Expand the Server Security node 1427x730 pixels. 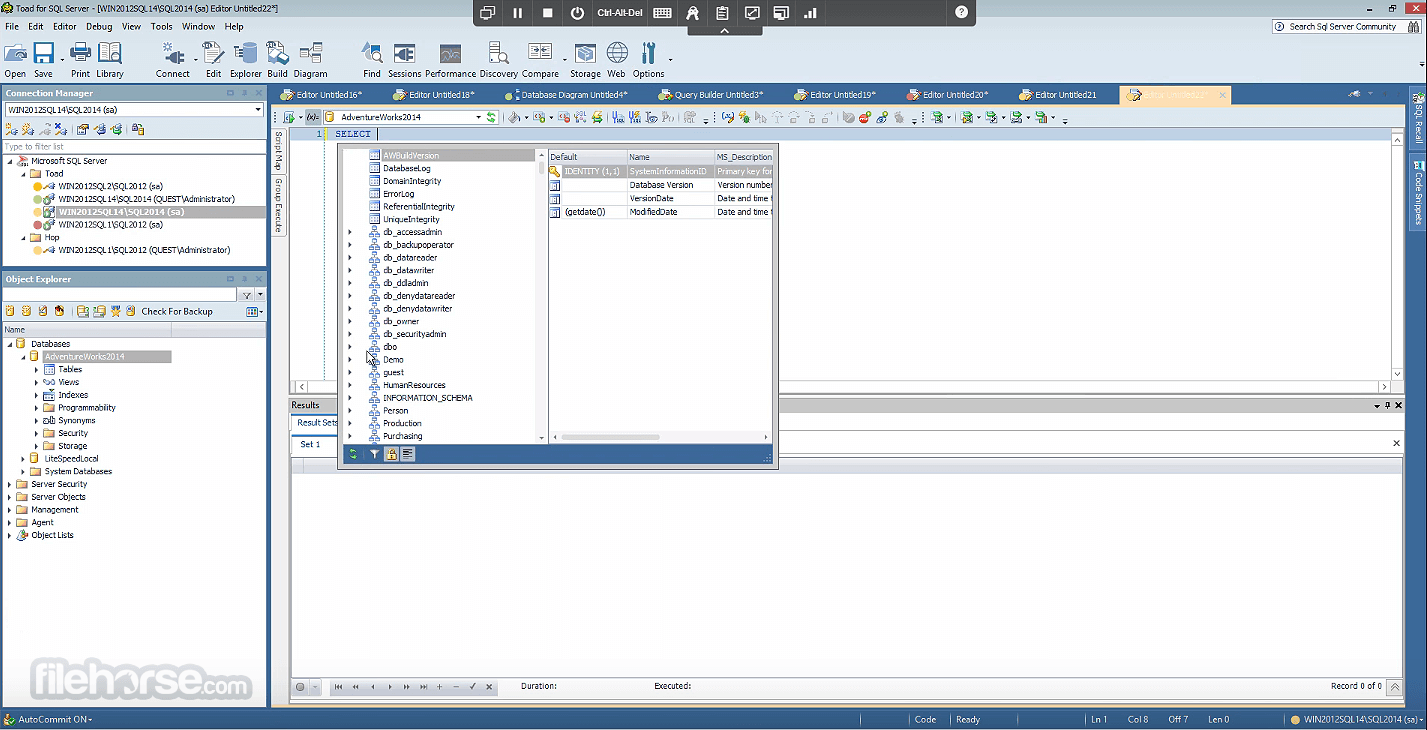point(10,485)
